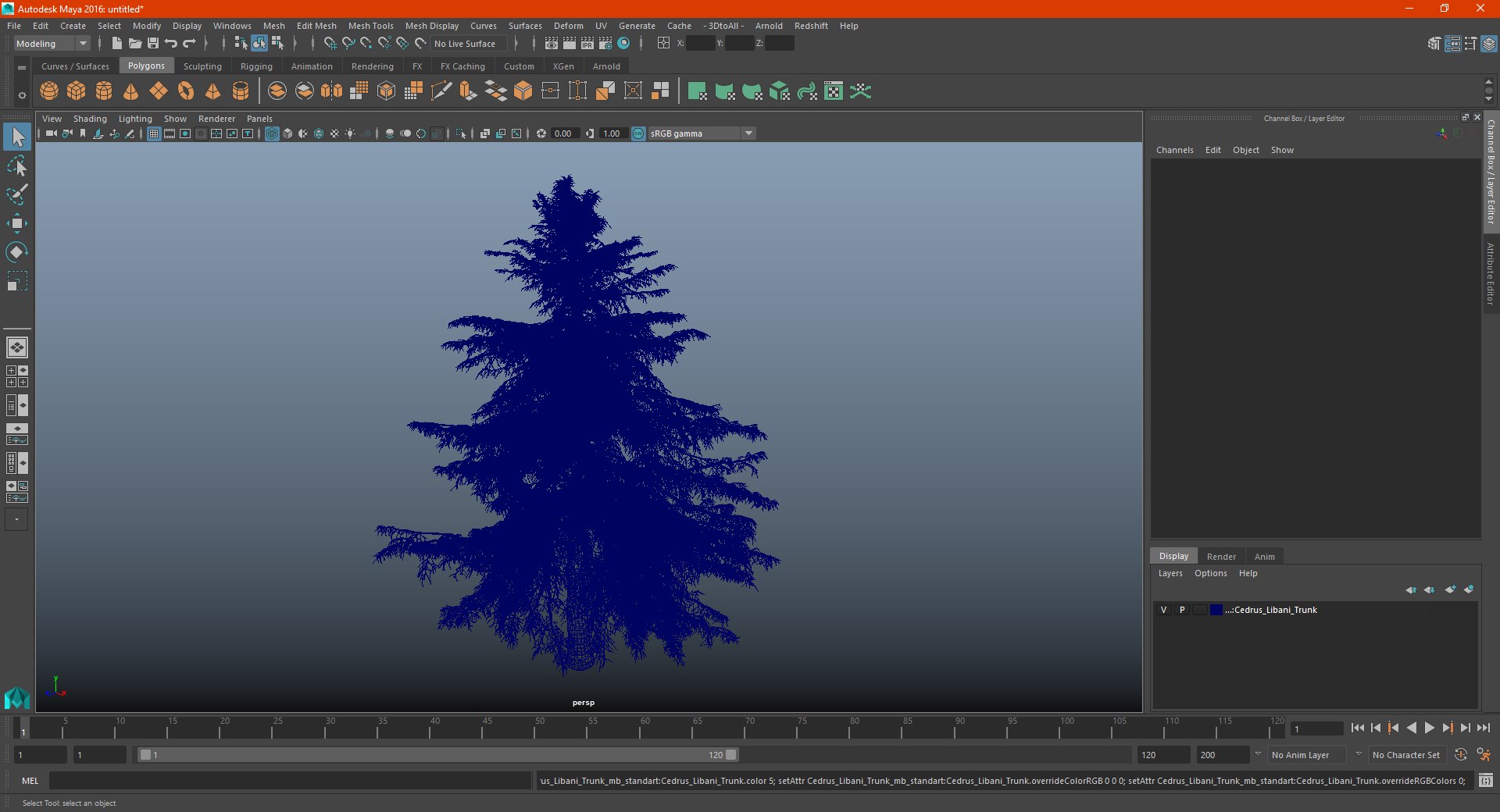Start IPR render from status line
Viewport: 1500px width, 812px height.
click(x=587, y=44)
